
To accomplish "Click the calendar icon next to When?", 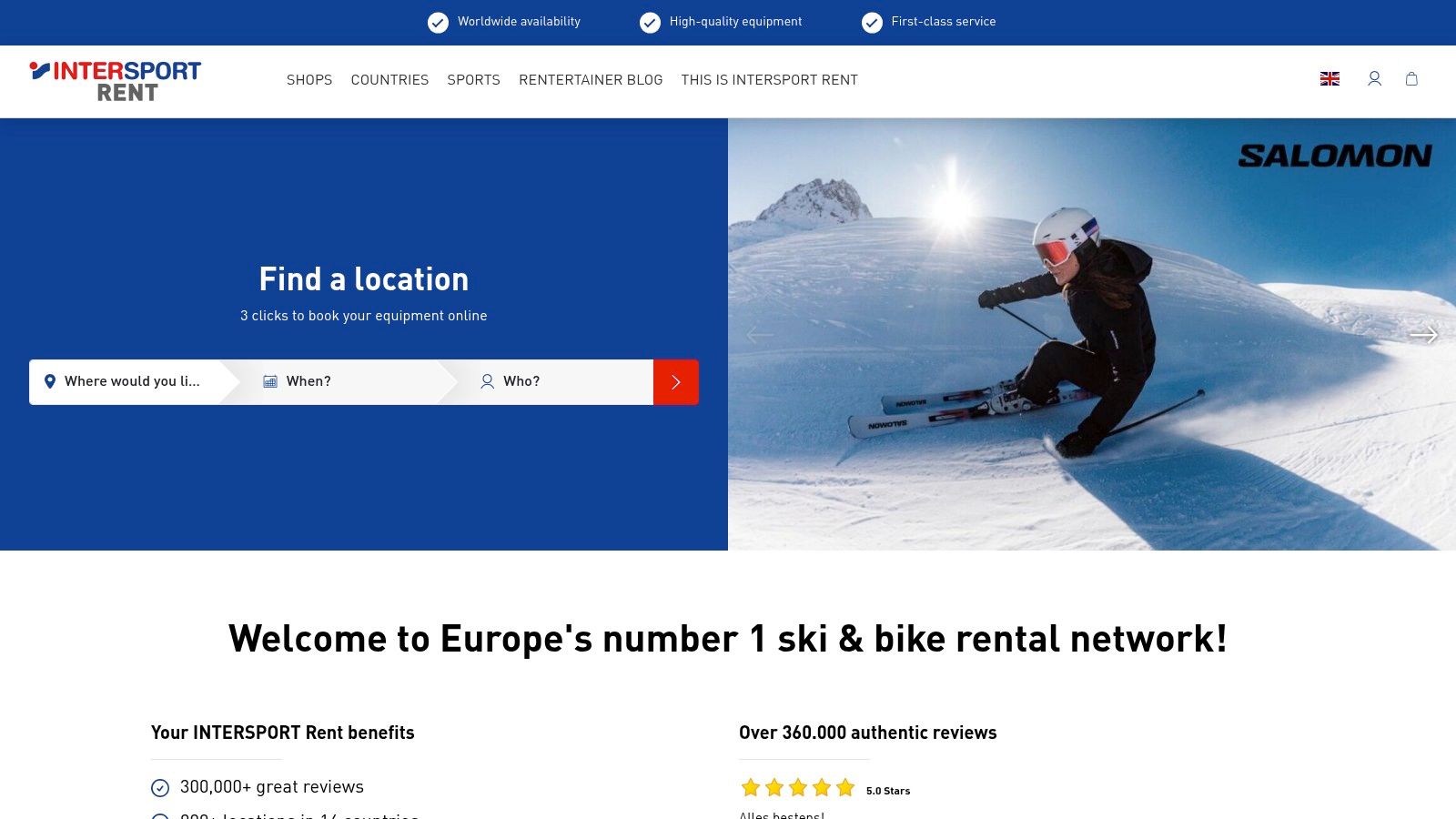I will tap(269, 381).
